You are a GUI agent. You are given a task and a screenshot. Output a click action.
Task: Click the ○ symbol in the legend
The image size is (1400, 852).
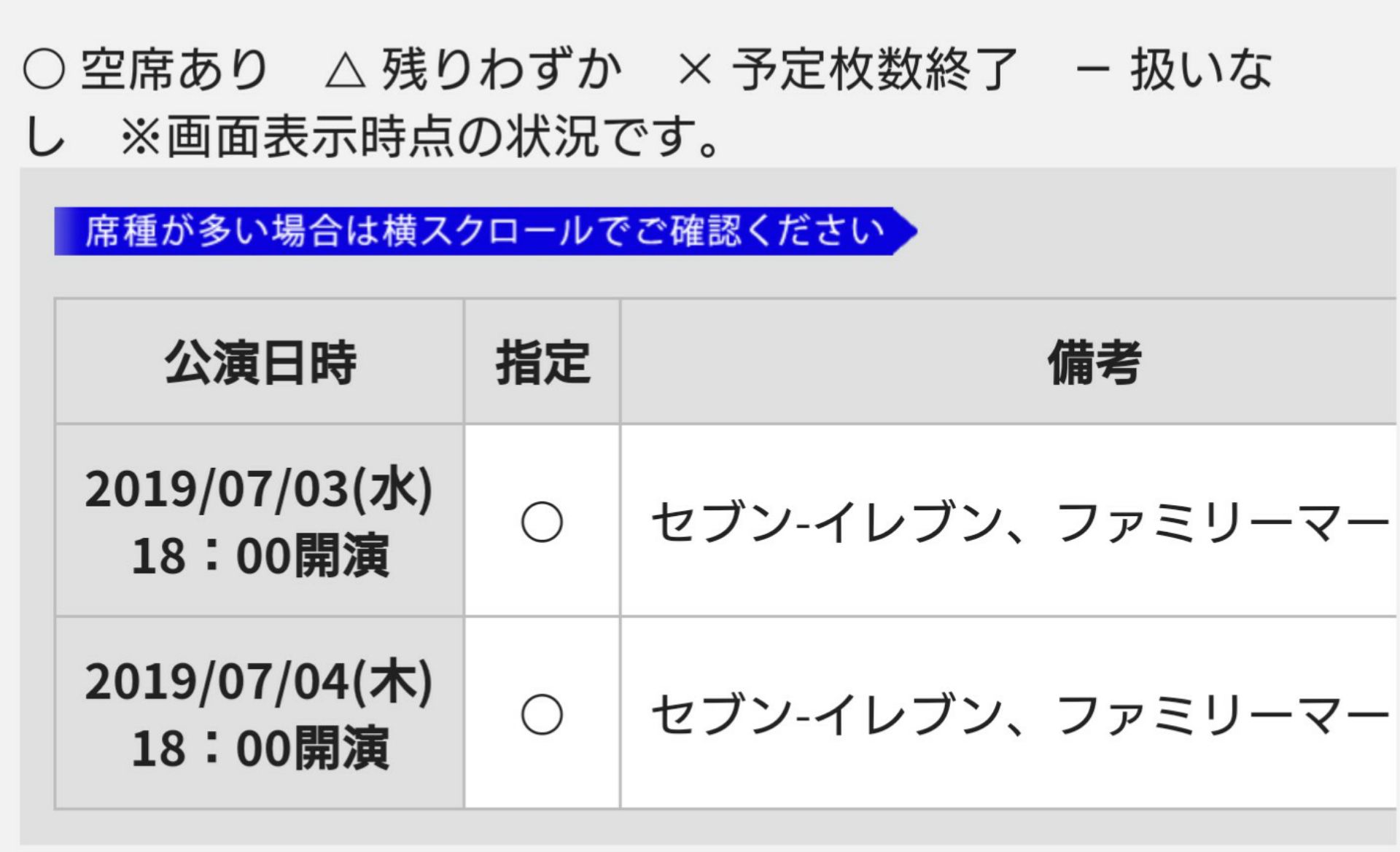pyautogui.click(x=44, y=71)
